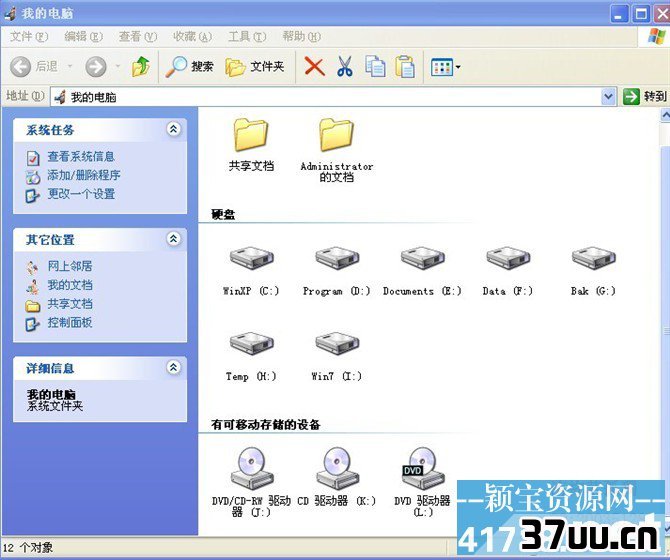Select the Data (F:) drive
This screenshot has height=560, width=670.
508,271
